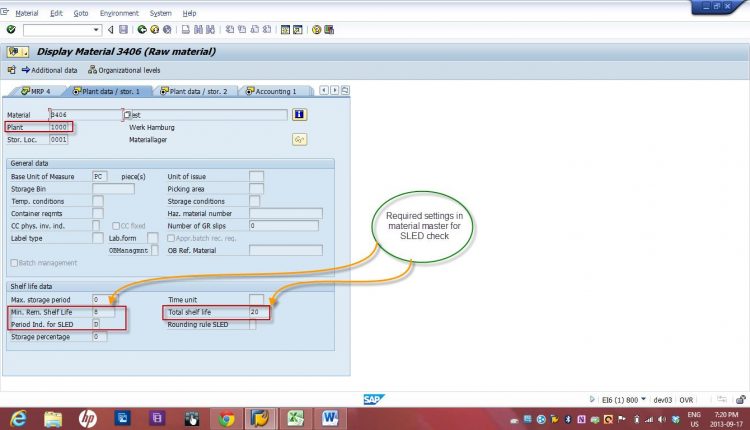The height and width of the screenshot is (430, 750).
Task: Open the tab list selector icon
Action: (x=345, y=90)
